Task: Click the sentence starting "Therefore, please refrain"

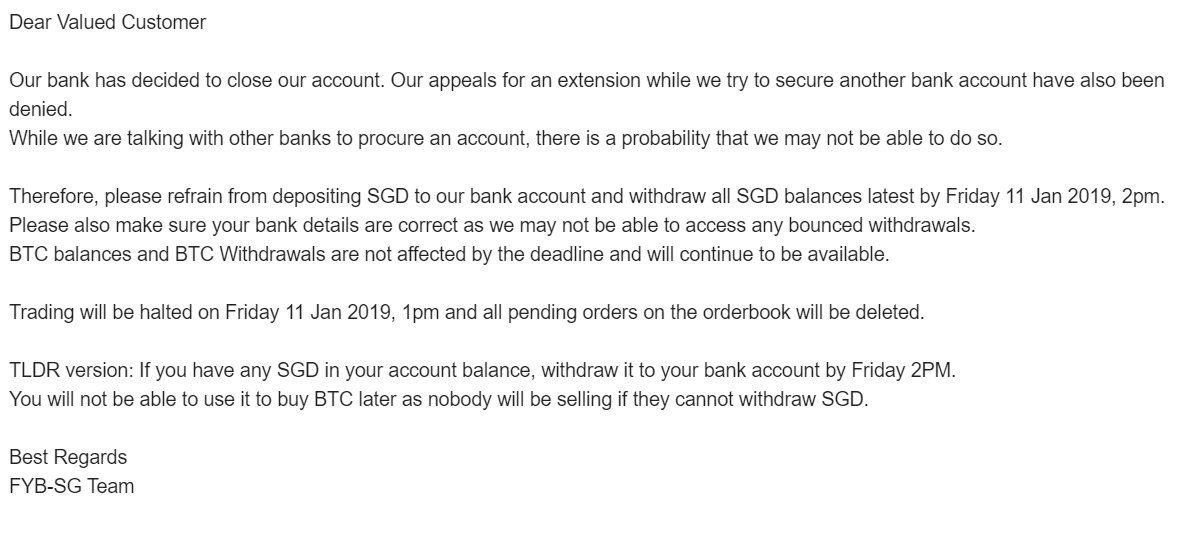Action: [587, 197]
